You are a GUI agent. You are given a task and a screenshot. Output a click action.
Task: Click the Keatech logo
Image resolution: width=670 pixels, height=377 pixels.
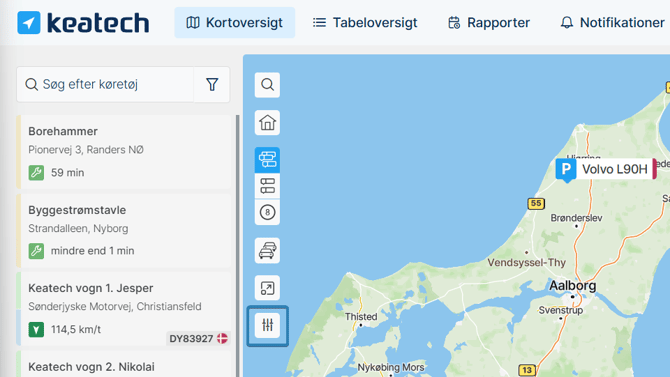pos(83,23)
